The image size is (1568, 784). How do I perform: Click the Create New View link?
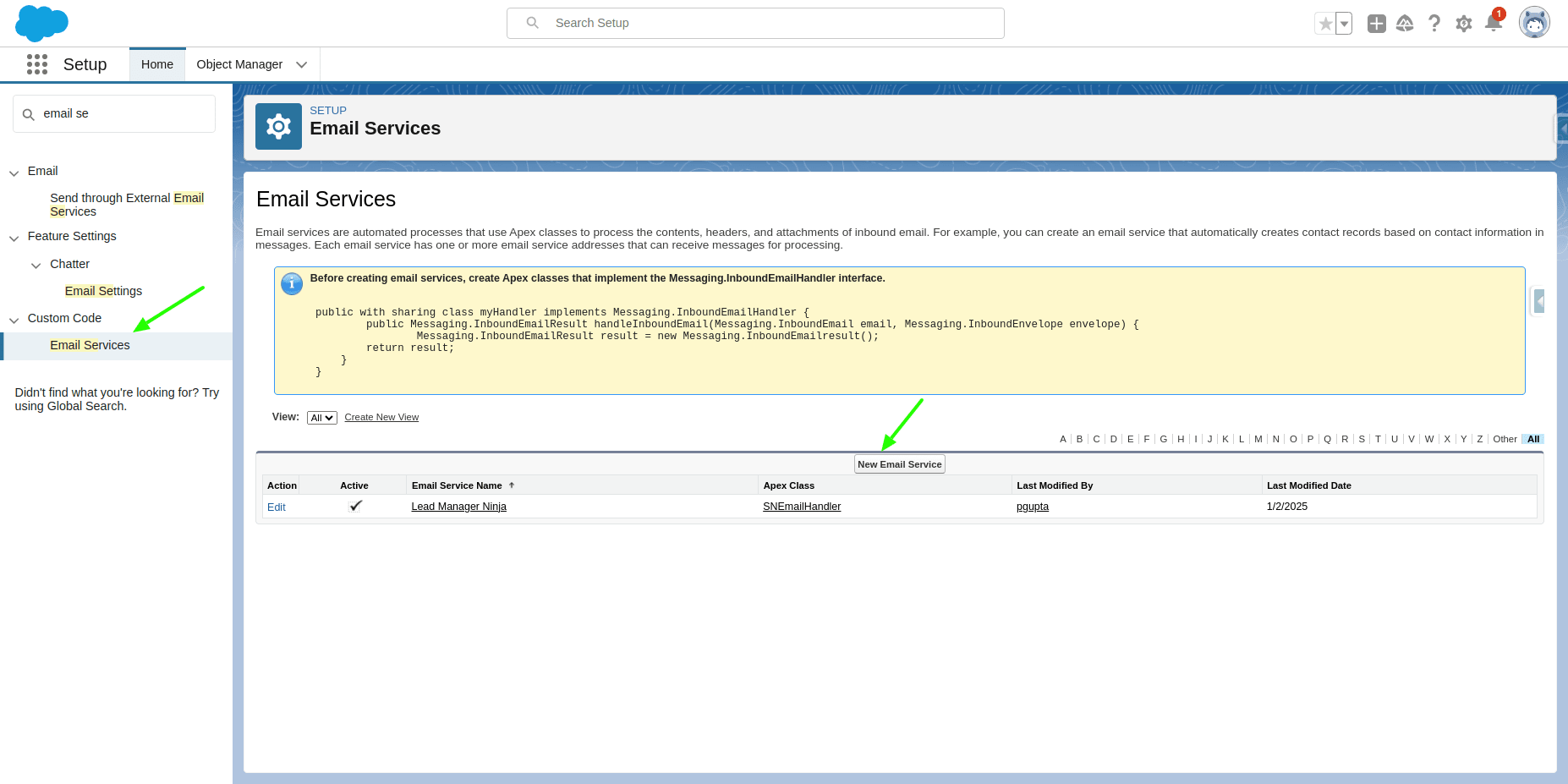(381, 417)
